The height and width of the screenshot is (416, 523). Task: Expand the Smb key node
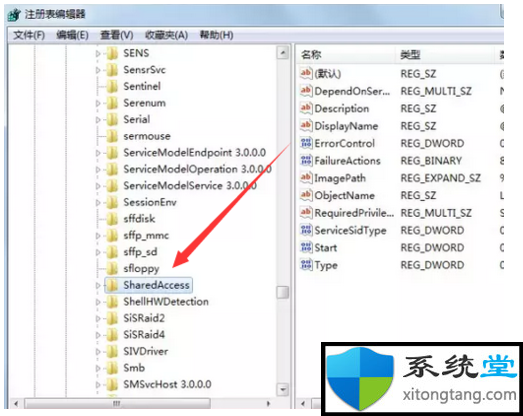[98, 368]
